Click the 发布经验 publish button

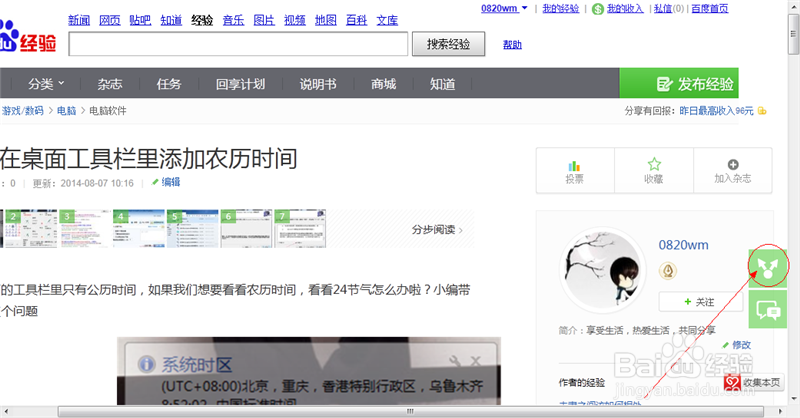point(679,83)
